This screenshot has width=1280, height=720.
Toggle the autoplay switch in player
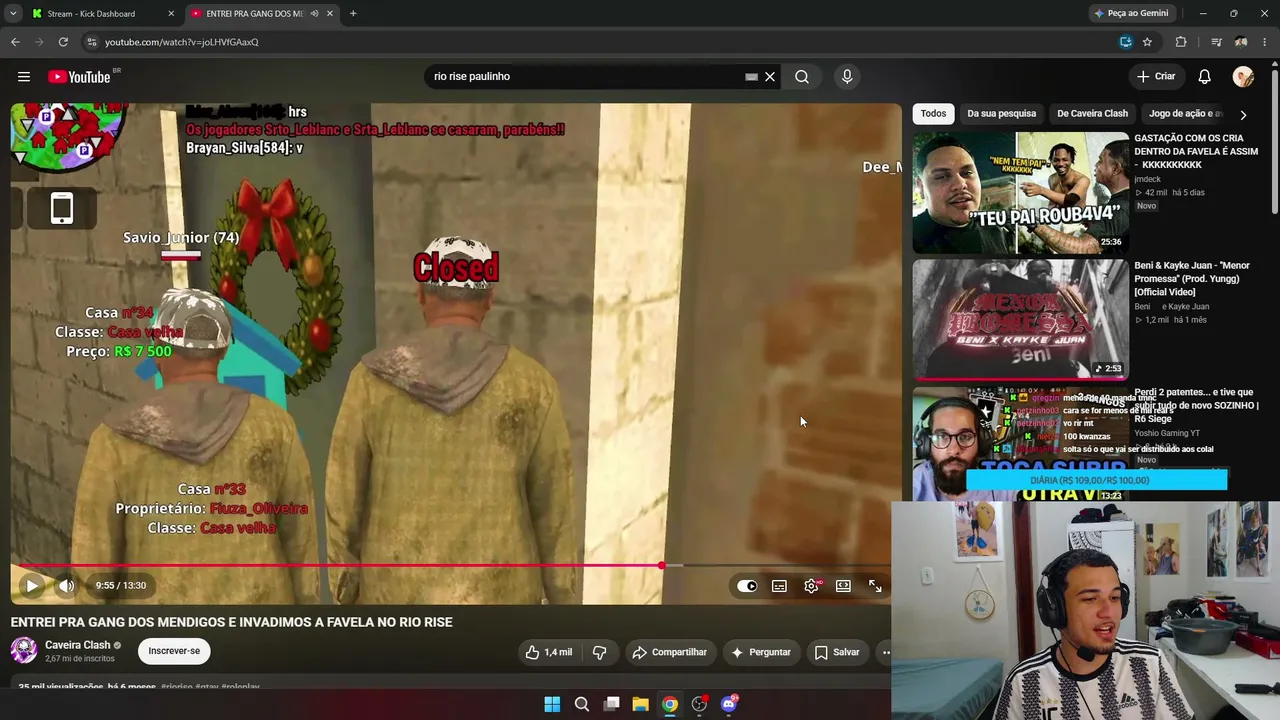point(747,586)
